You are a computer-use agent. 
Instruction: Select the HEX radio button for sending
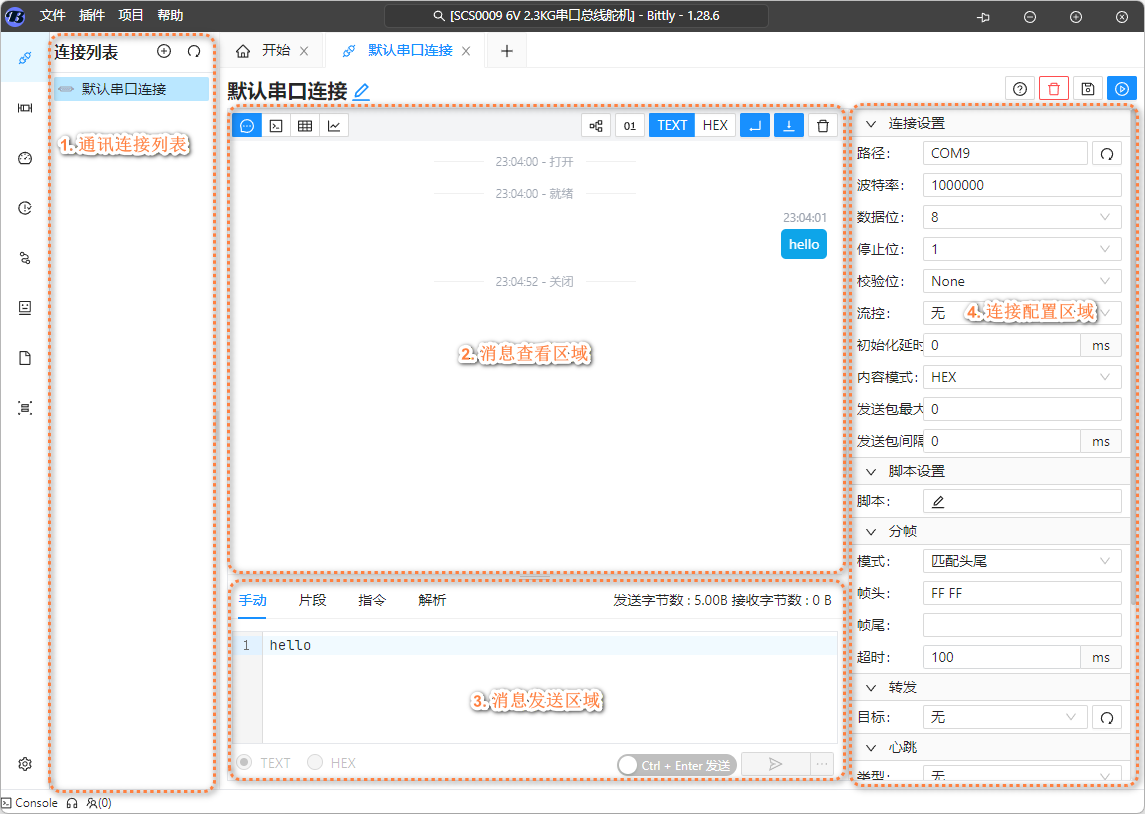click(x=316, y=763)
